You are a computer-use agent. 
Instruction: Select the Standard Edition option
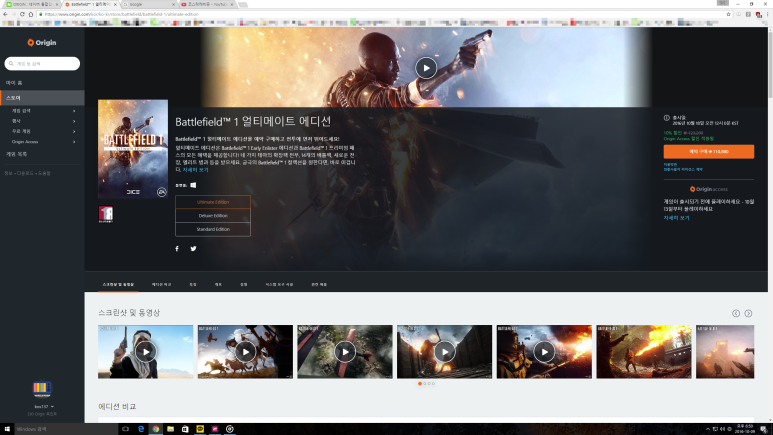[213, 229]
